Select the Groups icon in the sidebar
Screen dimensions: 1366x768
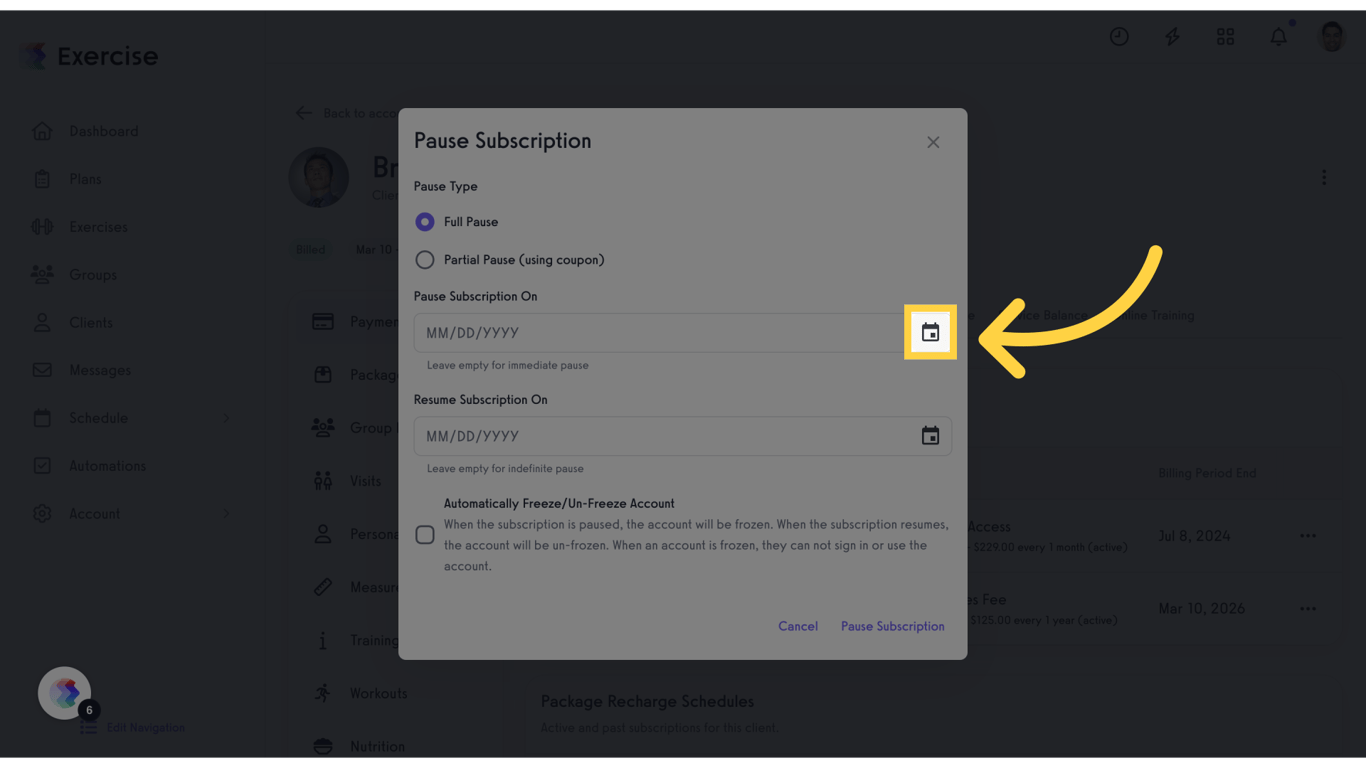42,274
